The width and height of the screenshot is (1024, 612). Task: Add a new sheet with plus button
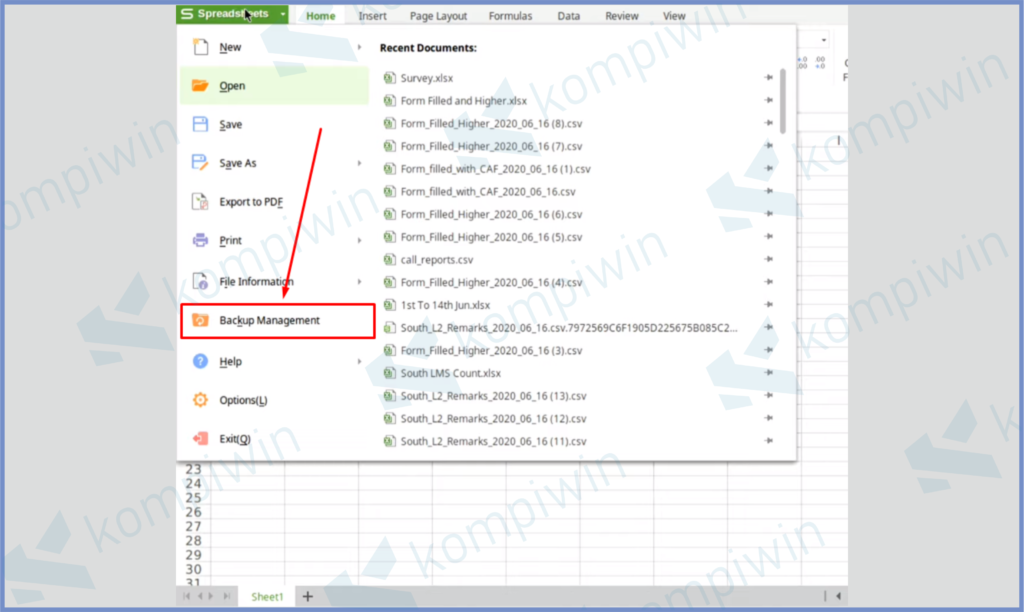[x=307, y=596]
